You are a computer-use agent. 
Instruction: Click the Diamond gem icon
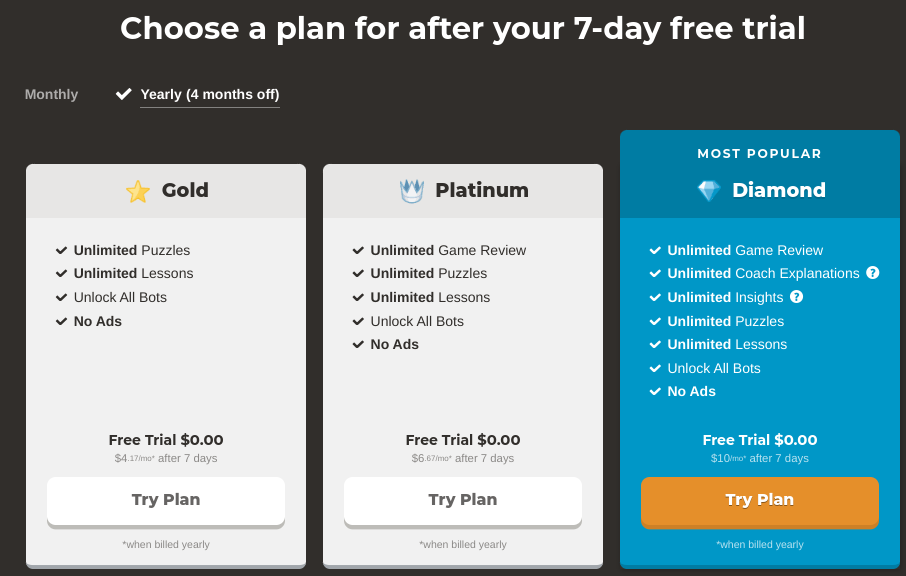coord(709,191)
